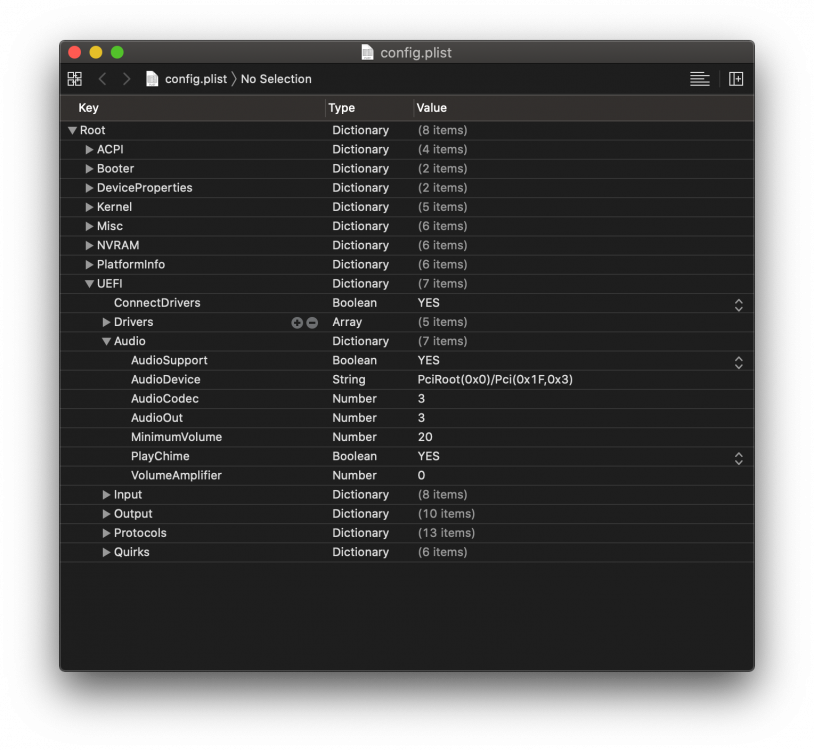Select the VolumeAmplifier key
Viewport: 814px width, 750px height.
pyautogui.click(x=176, y=475)
